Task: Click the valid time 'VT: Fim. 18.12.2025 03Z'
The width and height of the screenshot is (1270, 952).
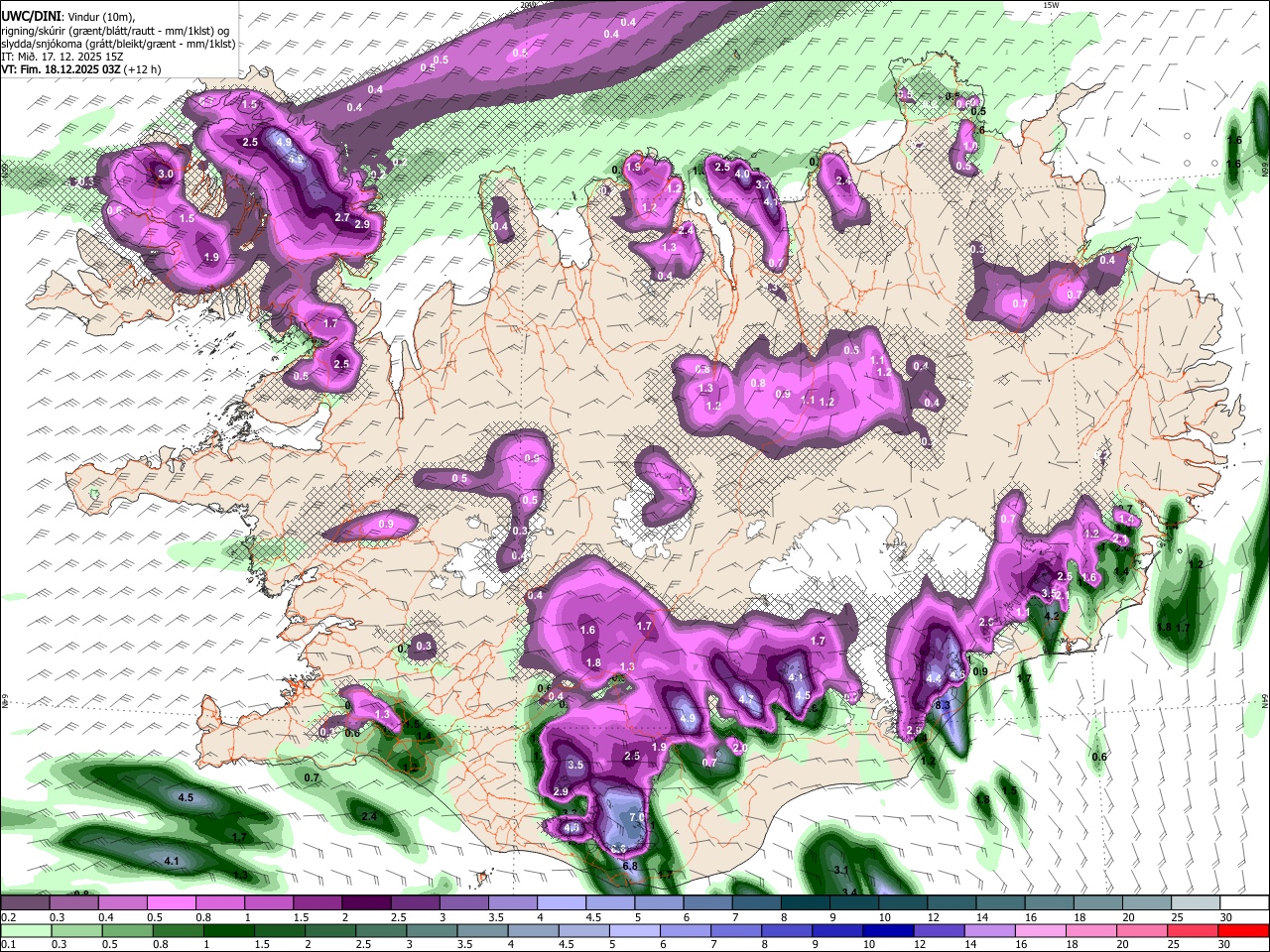Action: (61, 69)
